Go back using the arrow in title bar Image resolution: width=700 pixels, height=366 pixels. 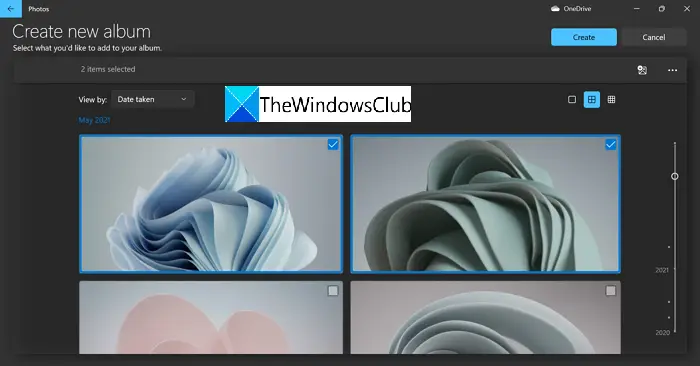pyautogui.click(x=11, y=9)
